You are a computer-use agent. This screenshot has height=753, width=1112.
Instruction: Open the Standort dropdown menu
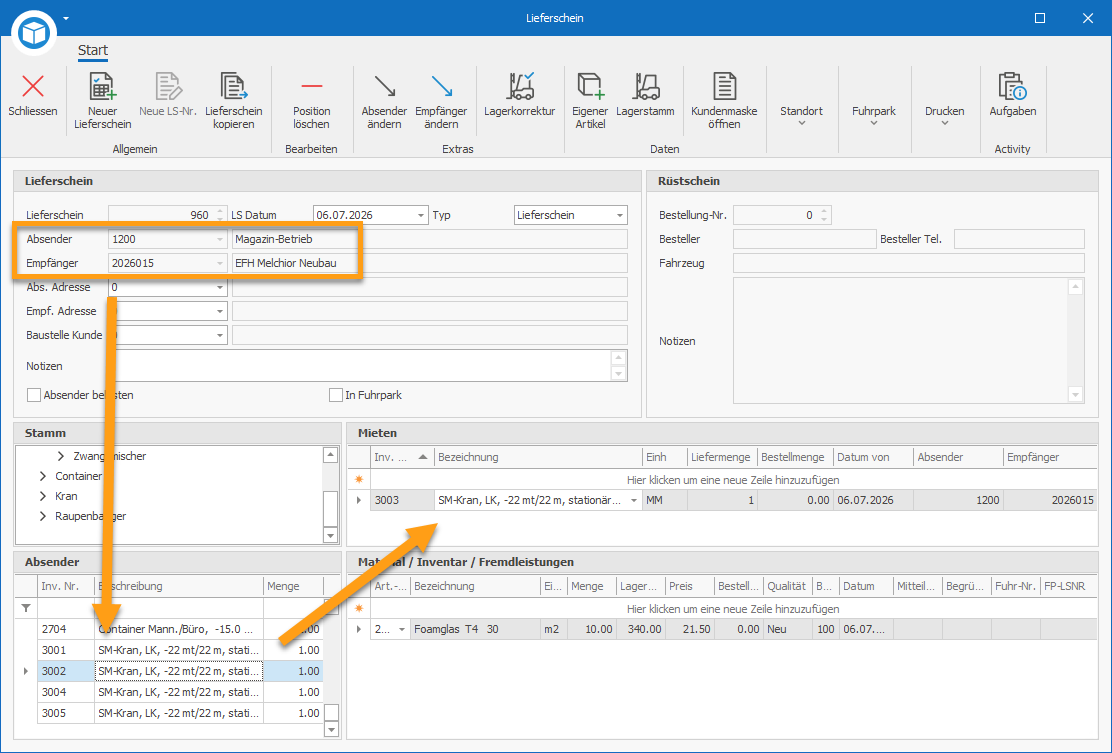pyautogui.click(x=801, y=117)
